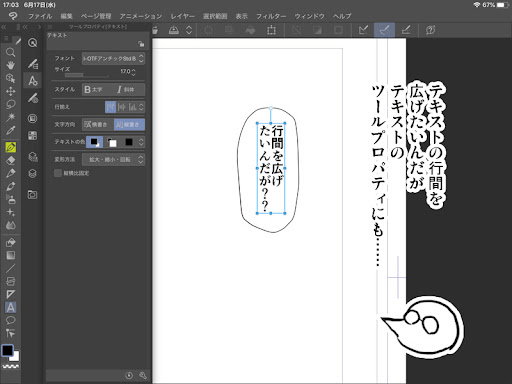Image resolution: width=512 pixels, height=384 pixels.
Task: Select the Eraser tool
Action: click(x=10, y=160)
